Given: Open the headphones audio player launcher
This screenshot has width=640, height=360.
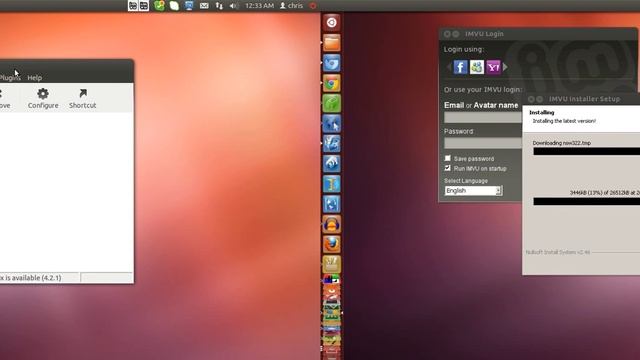Looking at the screenshot, I should tap(331, 224).
